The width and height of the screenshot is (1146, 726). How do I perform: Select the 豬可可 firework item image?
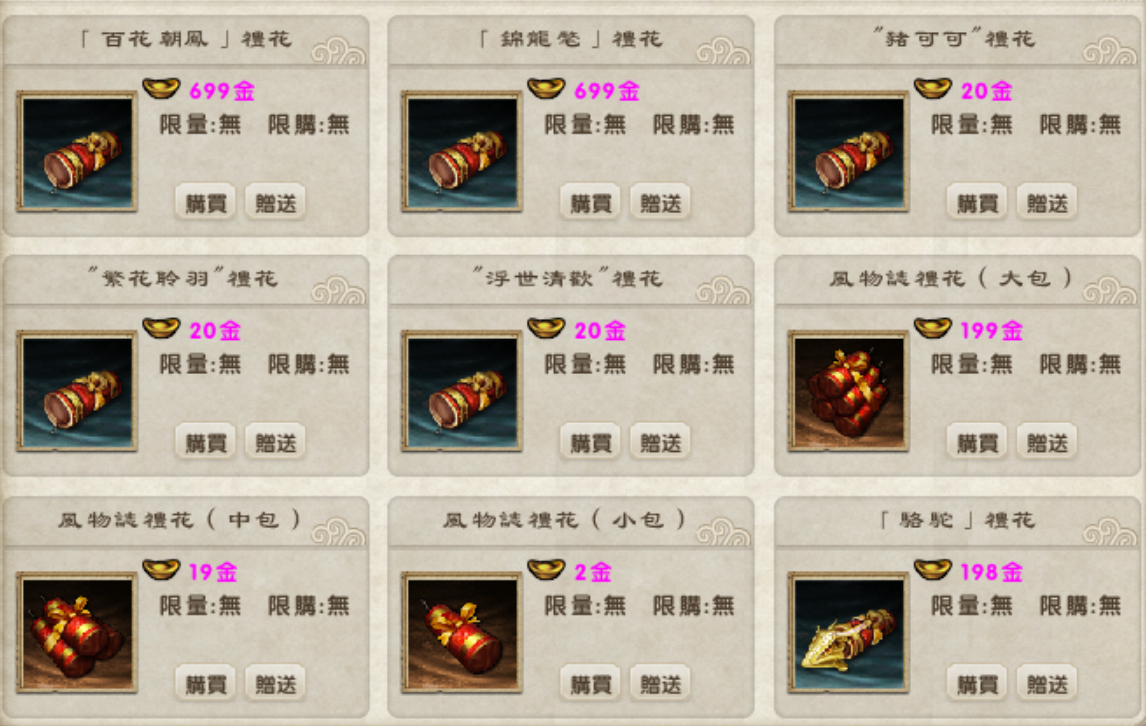pos(849,151)
